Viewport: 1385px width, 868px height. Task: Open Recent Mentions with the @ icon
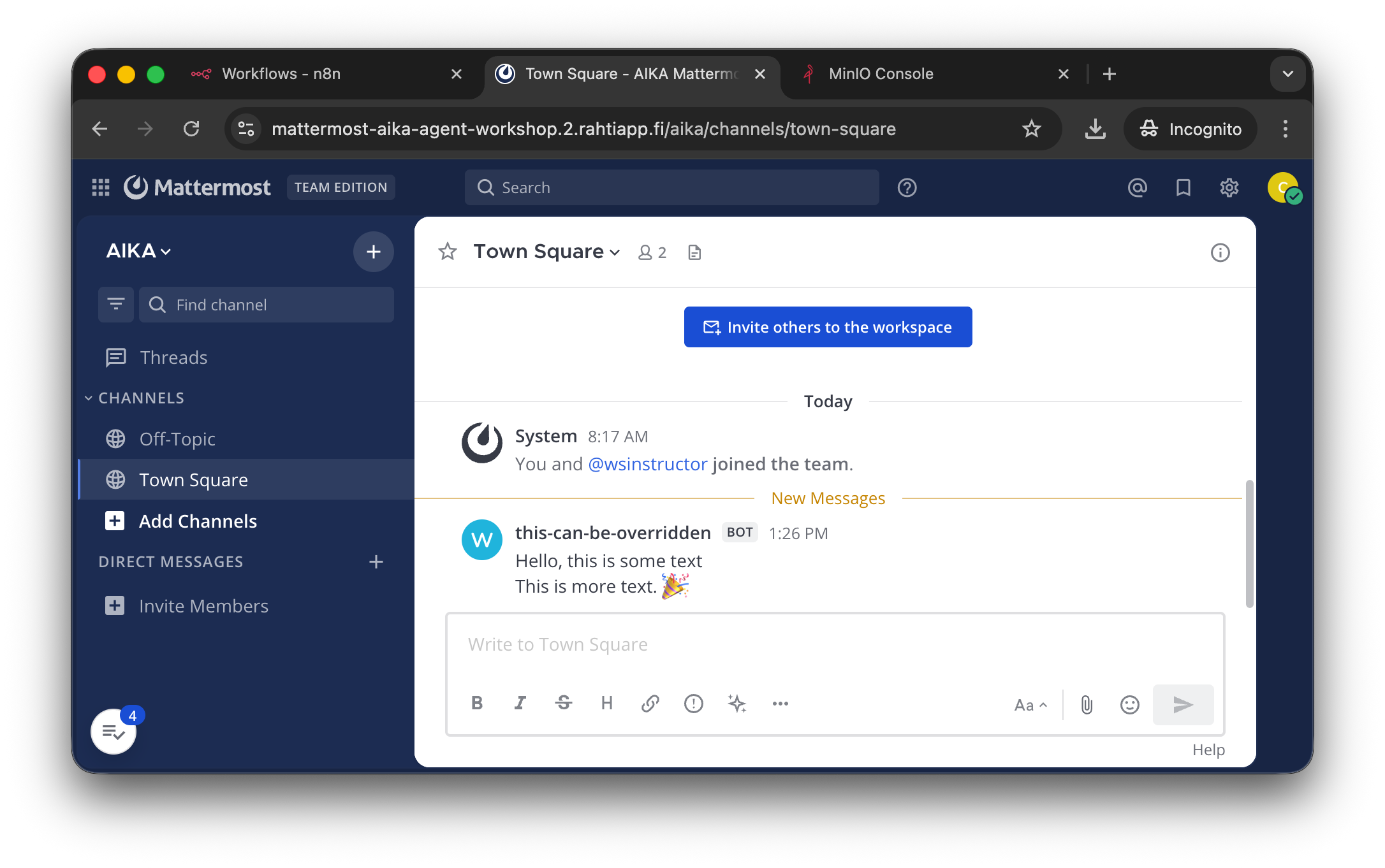coord(1138,187)
